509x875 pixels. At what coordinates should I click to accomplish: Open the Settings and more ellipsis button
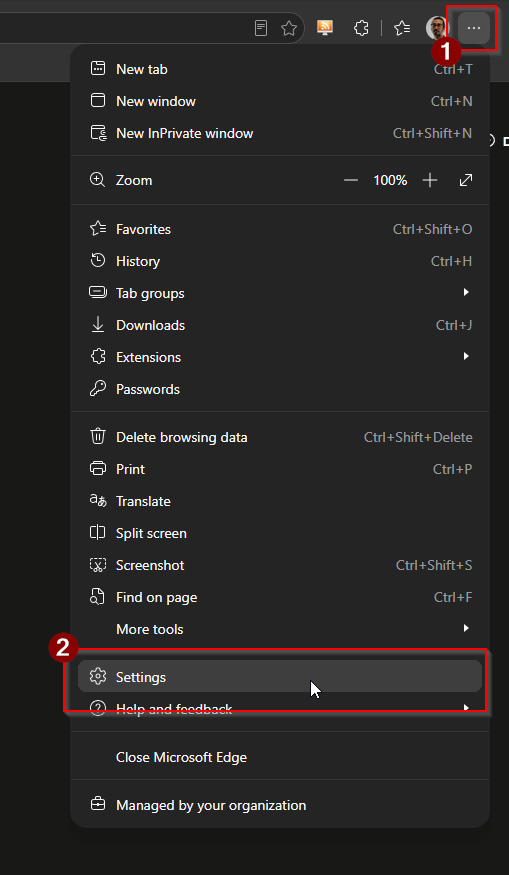pyautogui.click(x=474, y=28)
